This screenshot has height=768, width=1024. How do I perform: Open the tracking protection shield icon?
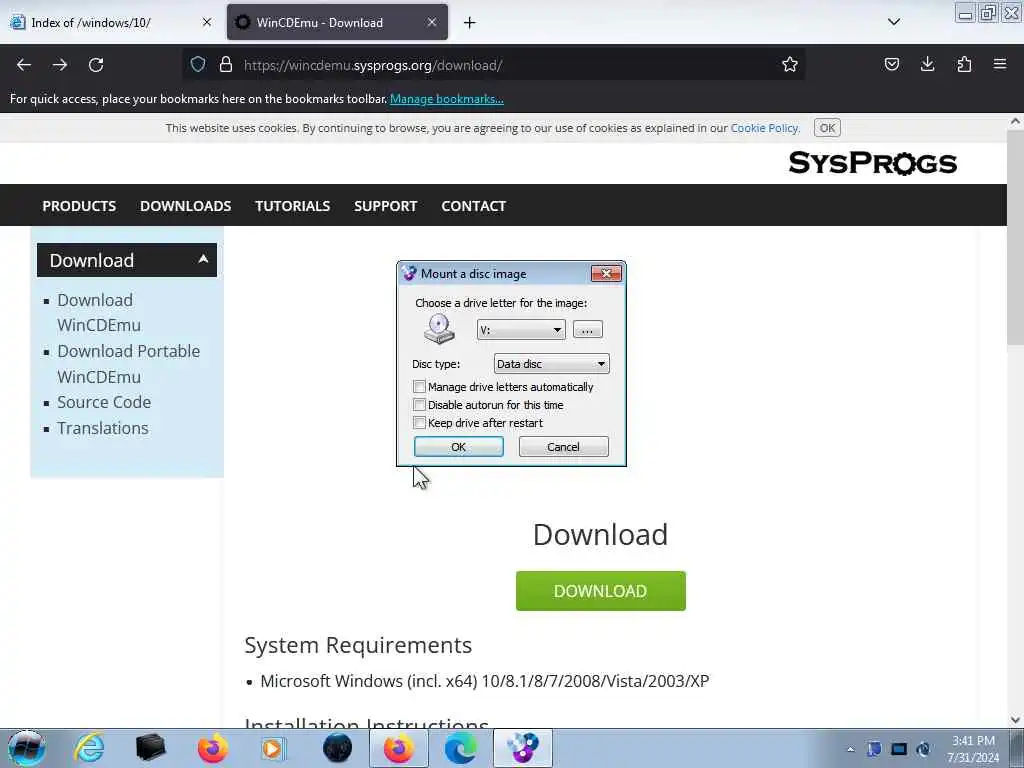(x=198, y=64)
